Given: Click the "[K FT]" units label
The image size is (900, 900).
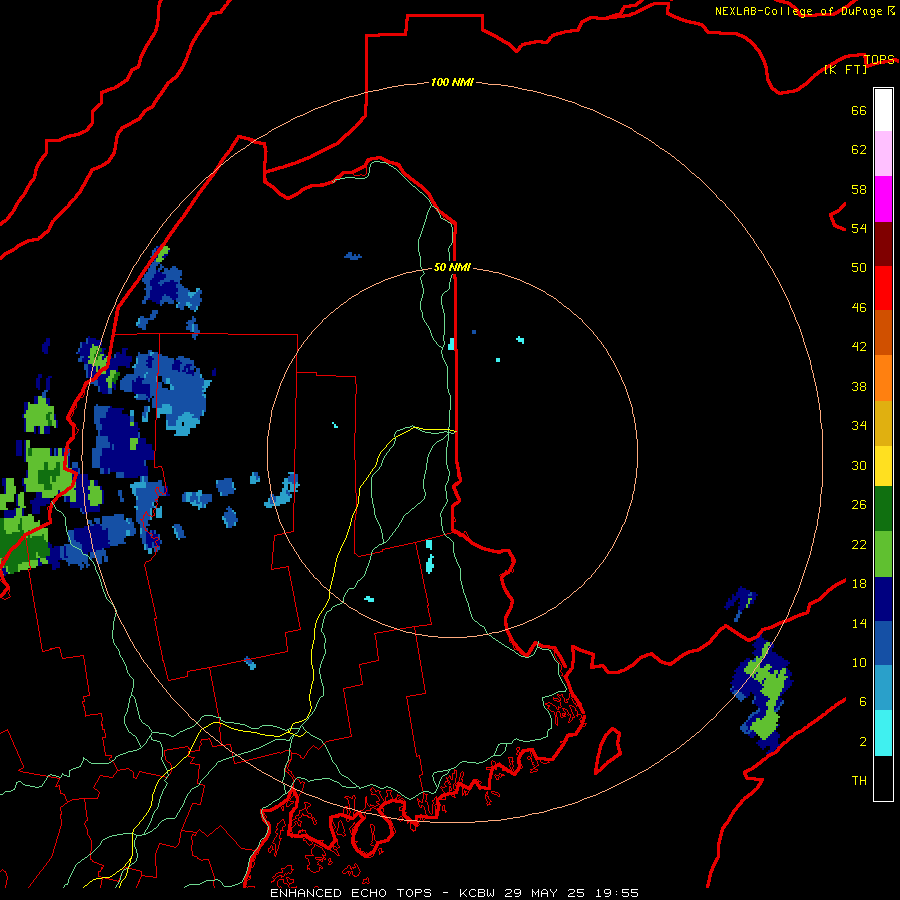Looking at the screenshot, I should pyautogui.click(x=845, y=69).
